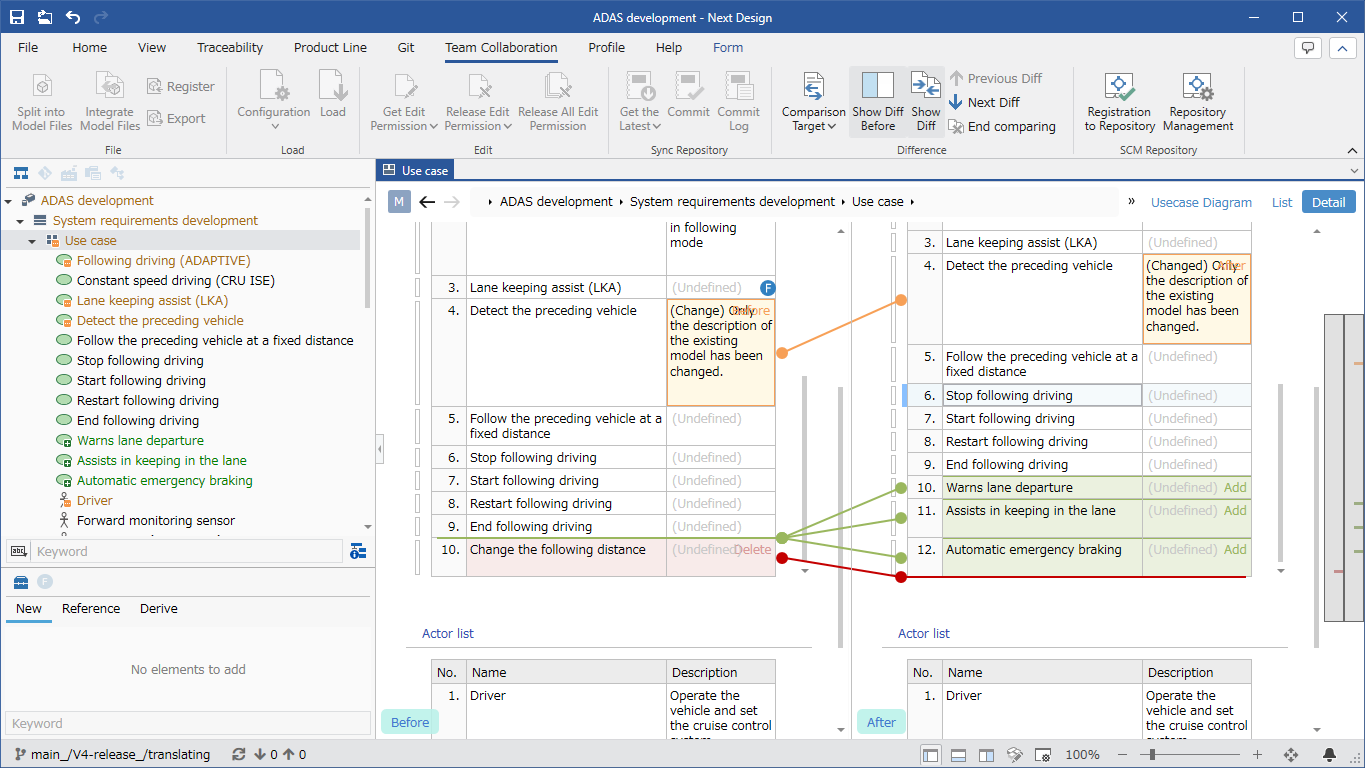
Task: Click Release All Edit Permission icon
Action: (x=558, y=86)
